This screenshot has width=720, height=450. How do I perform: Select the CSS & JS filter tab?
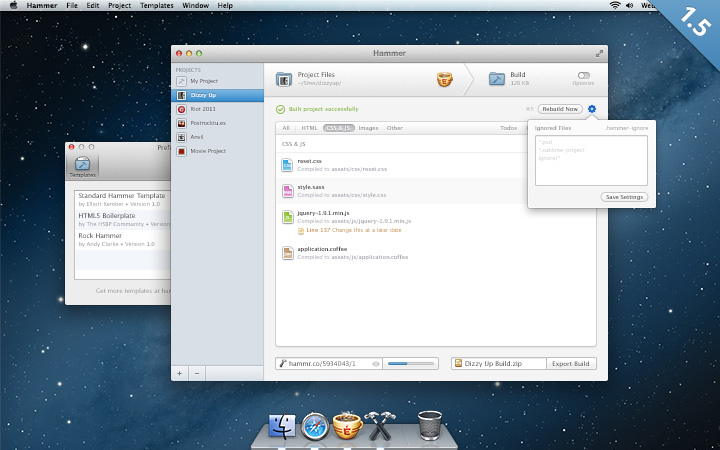pyautogui.click(x=339, y=128)
